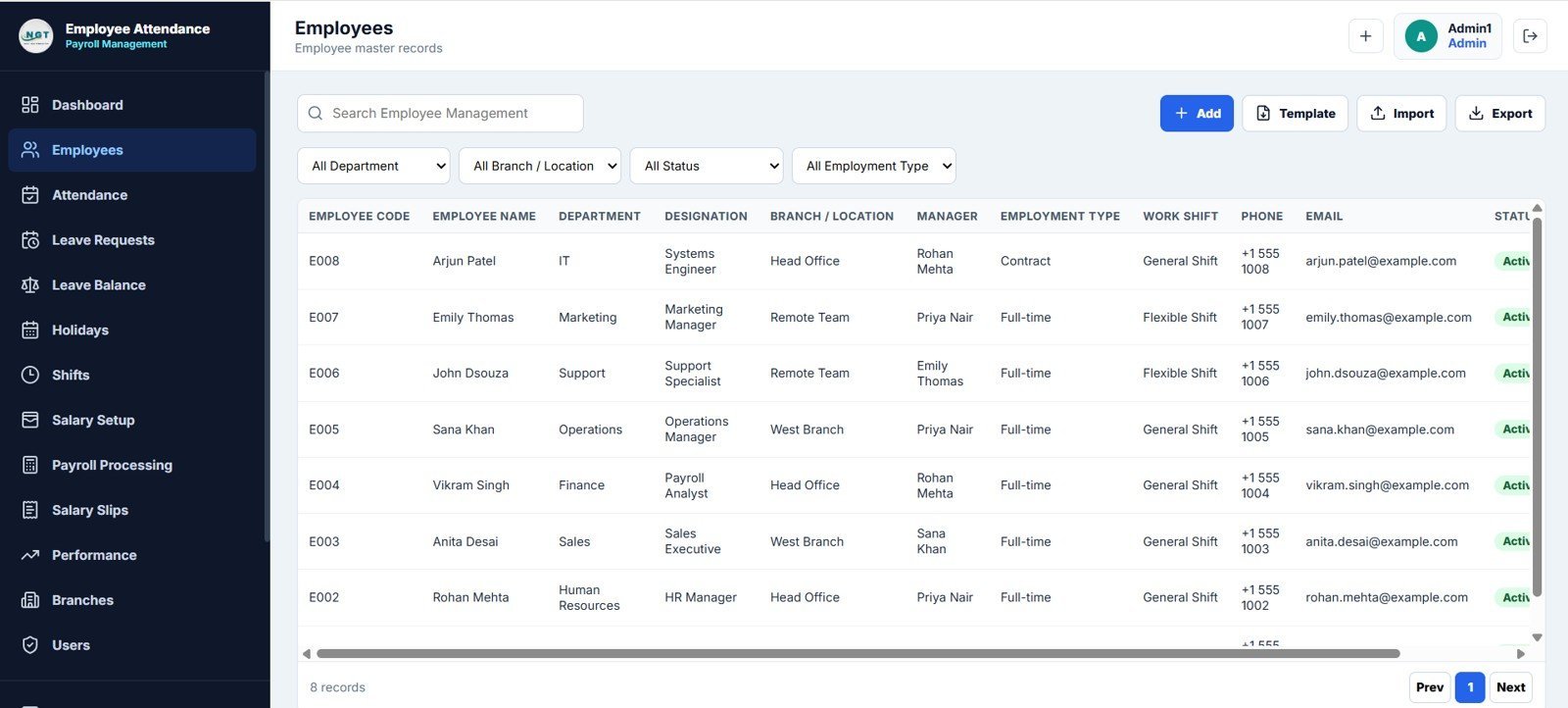Open the All Employment Type dropdown

pos(874,166)
